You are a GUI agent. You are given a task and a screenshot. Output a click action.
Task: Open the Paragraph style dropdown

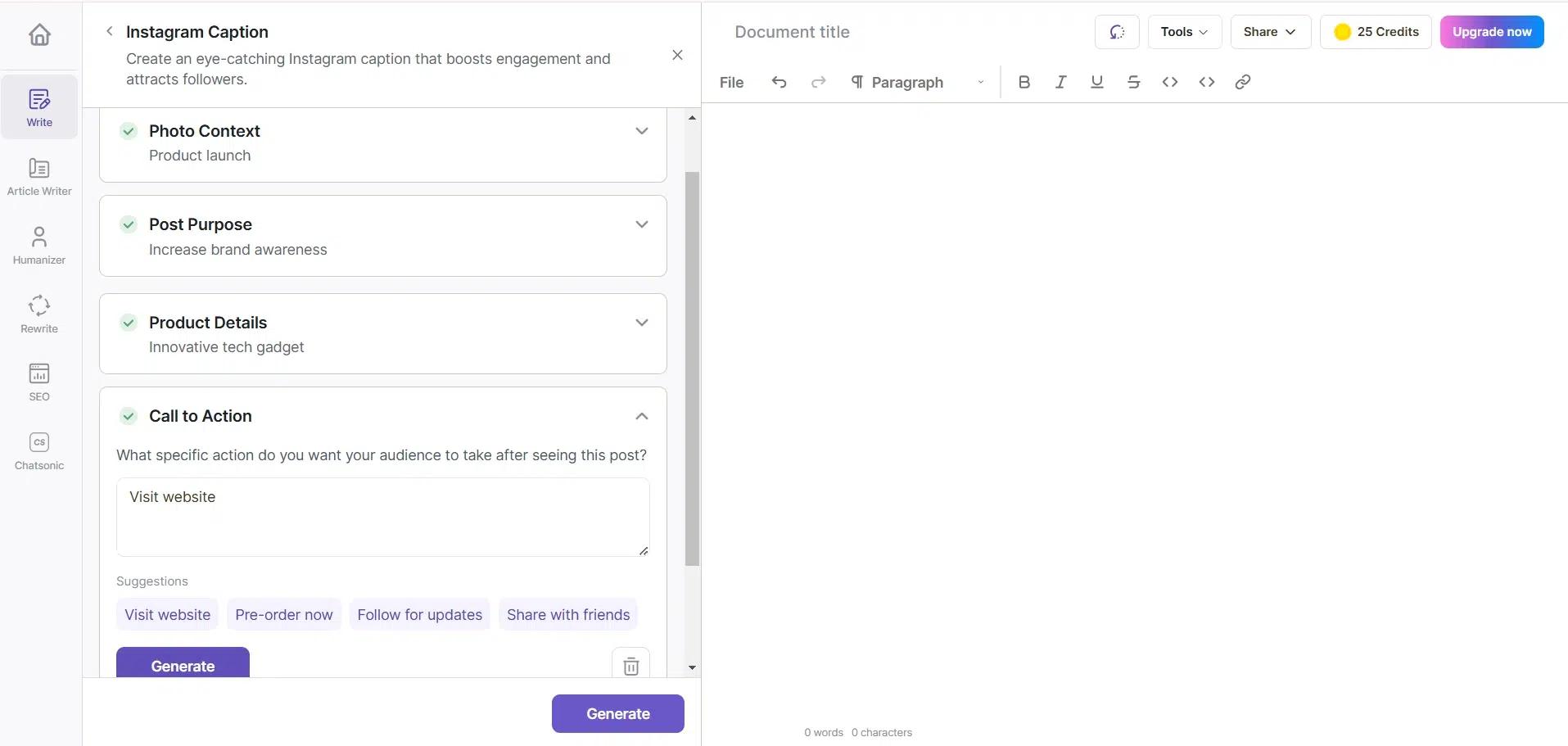pos(917,82)
